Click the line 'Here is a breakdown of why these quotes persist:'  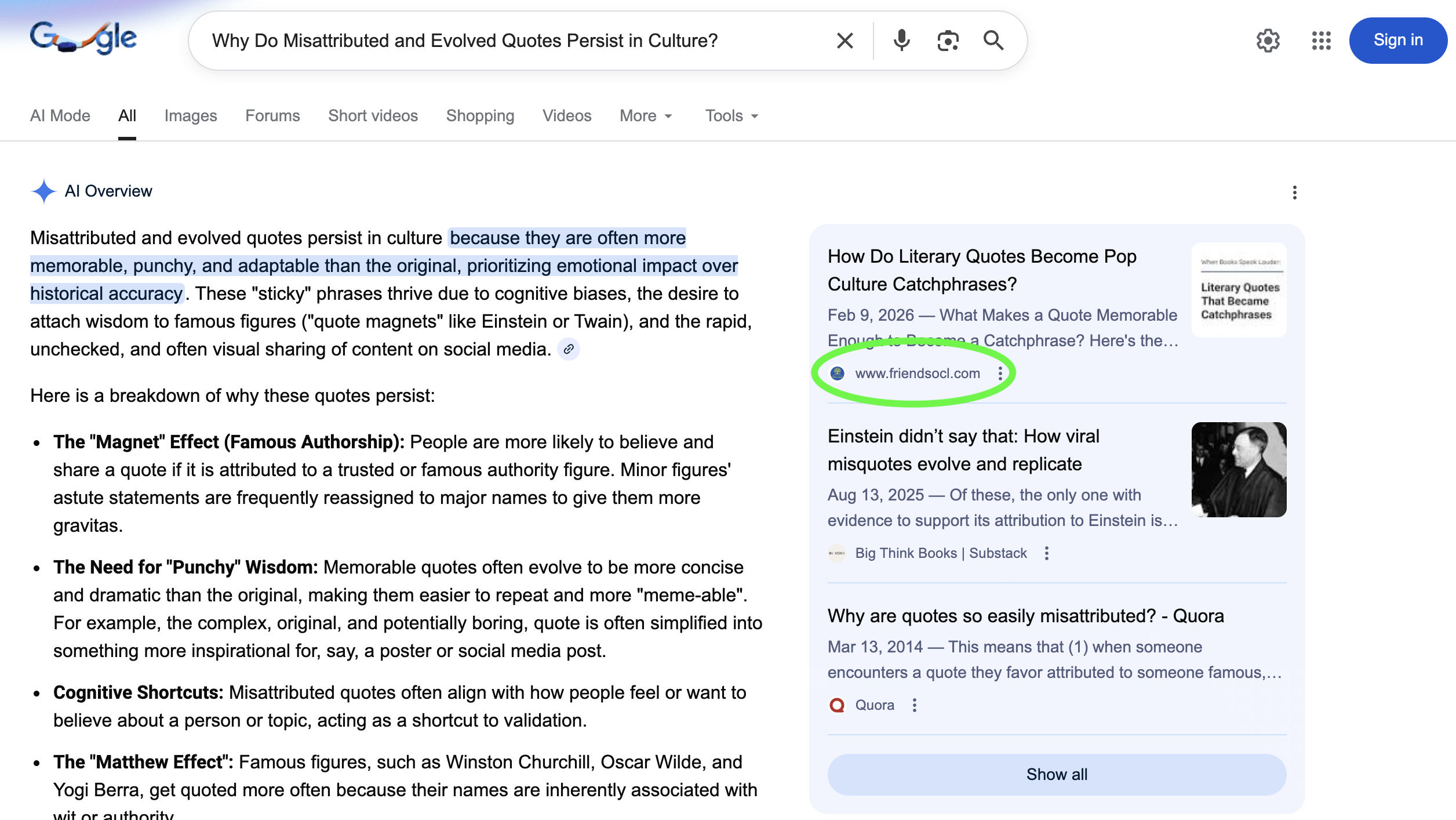(x=232, y=396)
